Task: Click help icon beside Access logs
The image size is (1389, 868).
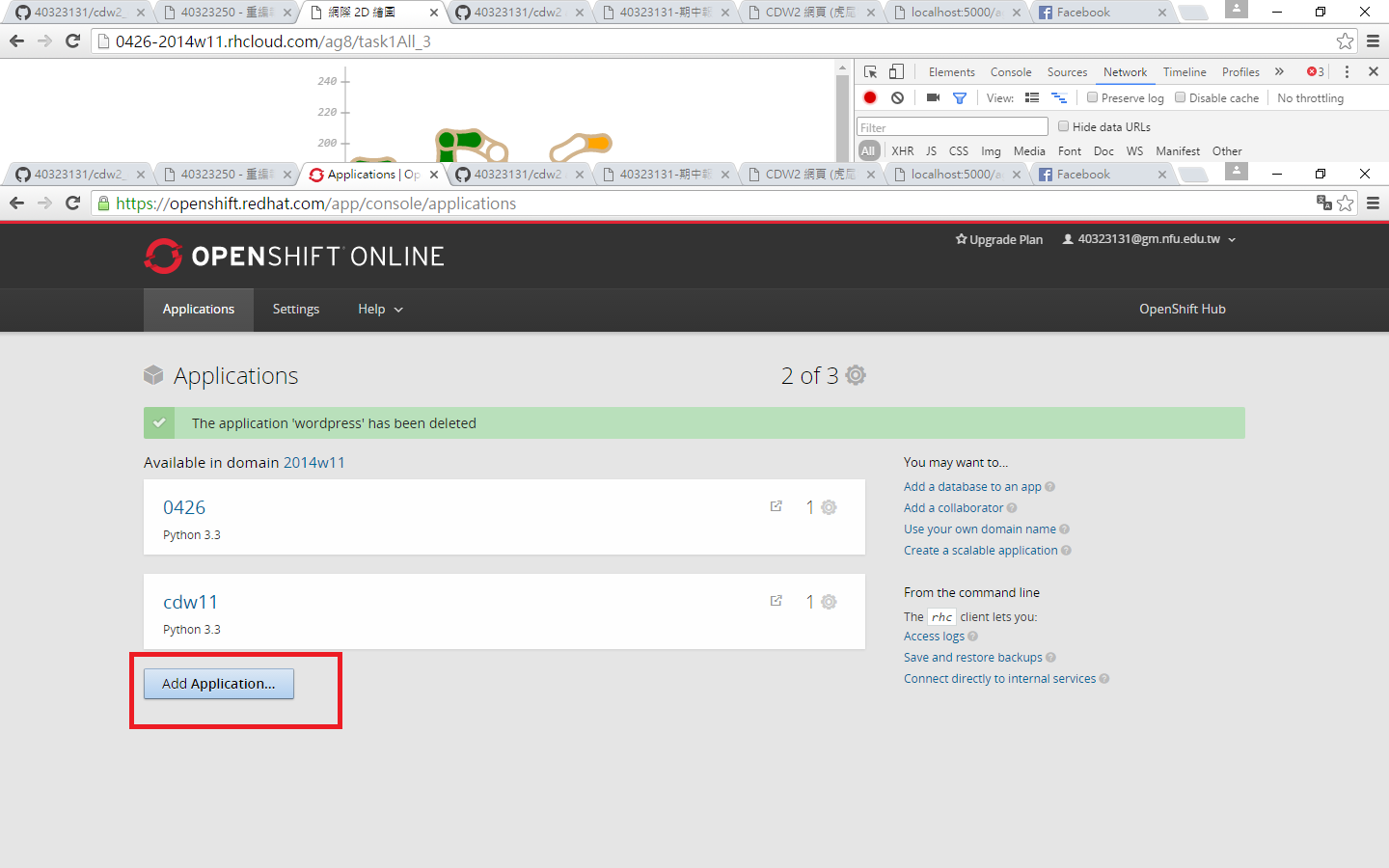Action: [973, 637]
